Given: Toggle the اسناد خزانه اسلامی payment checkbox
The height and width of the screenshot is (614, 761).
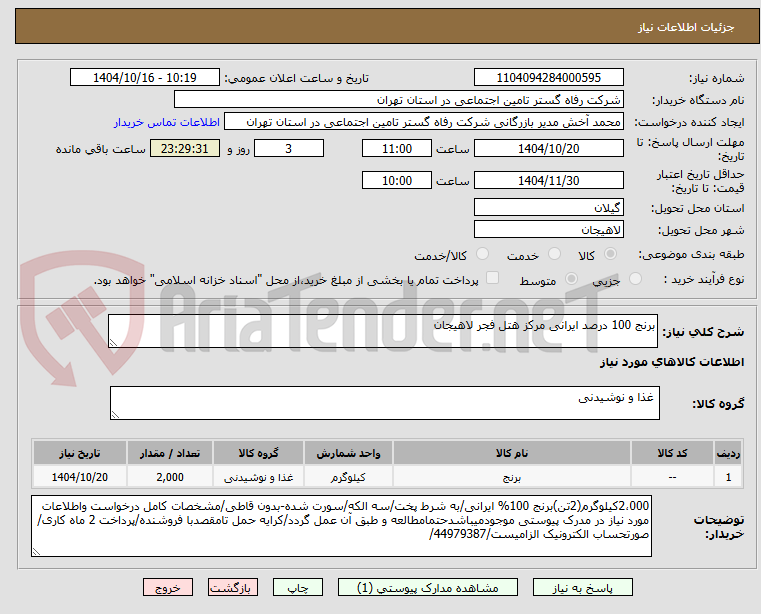Looking at the screenshot, I should 492,278.
